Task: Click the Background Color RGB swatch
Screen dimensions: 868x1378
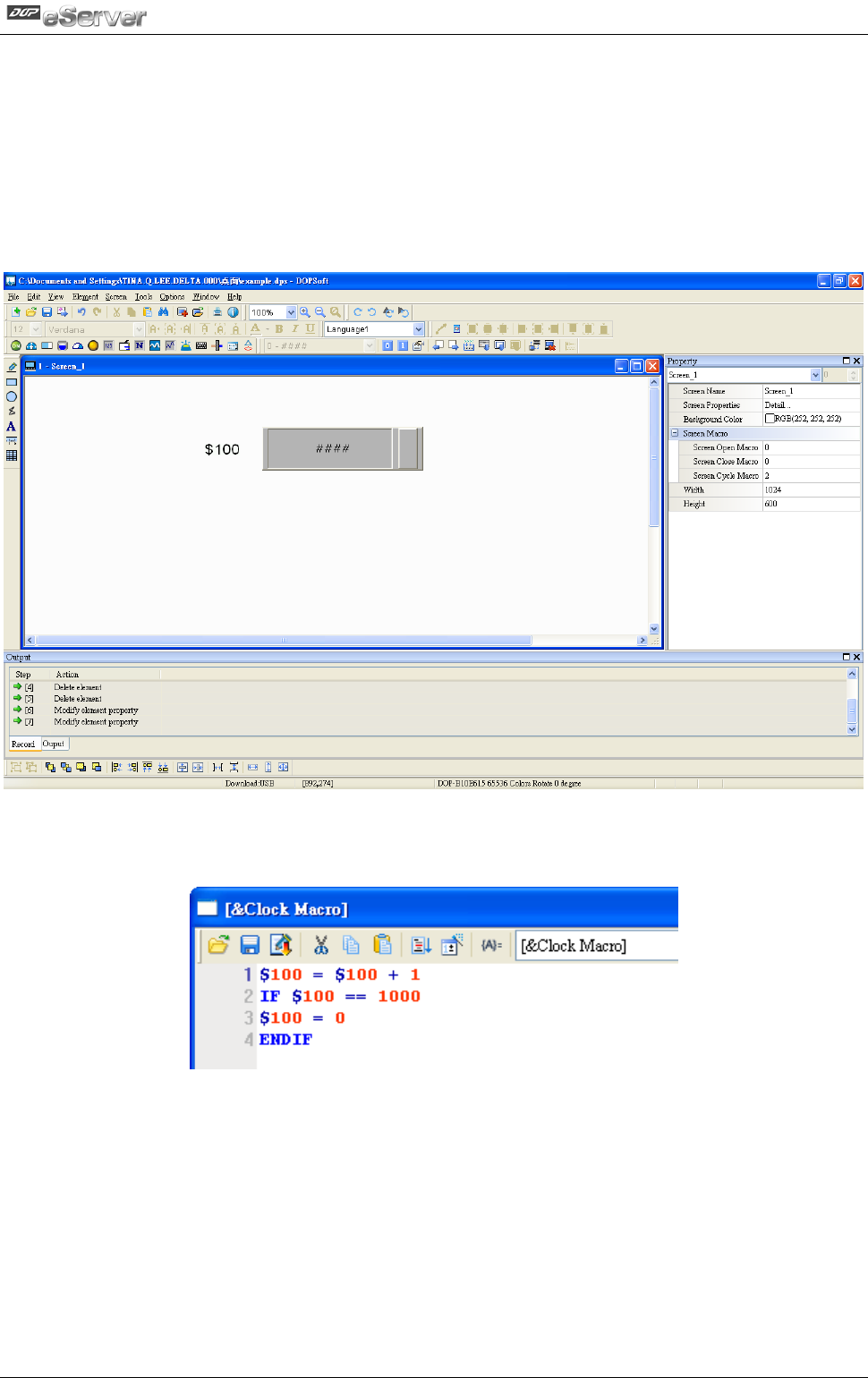Action: point(770,419)
